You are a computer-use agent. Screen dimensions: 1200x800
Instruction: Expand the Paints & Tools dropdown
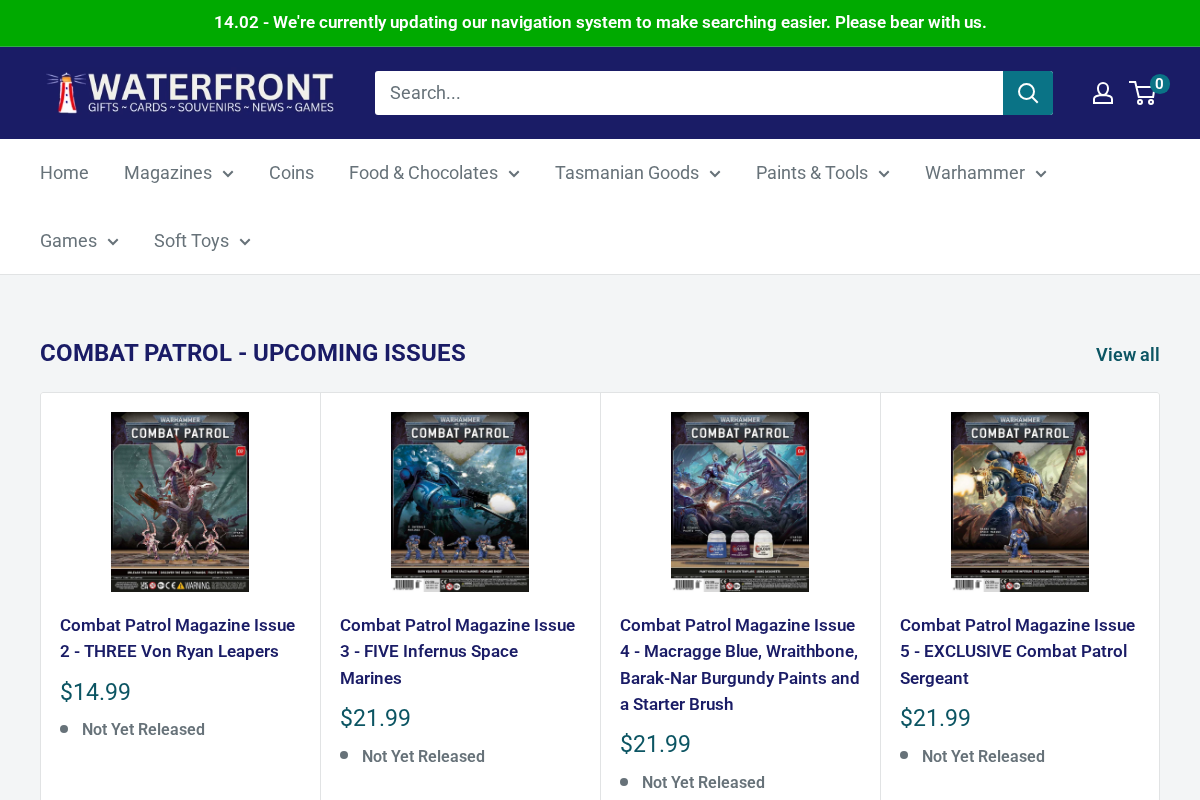[x=822, y=173]
